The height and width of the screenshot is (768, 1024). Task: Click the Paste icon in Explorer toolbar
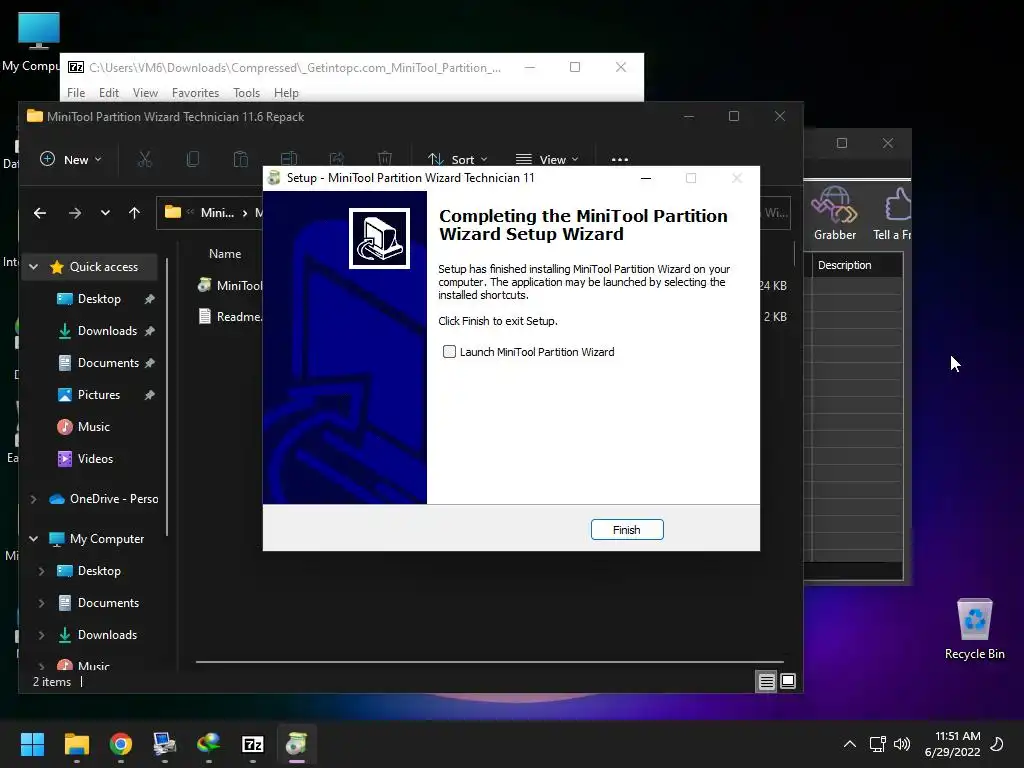click(x=240, y=159)
